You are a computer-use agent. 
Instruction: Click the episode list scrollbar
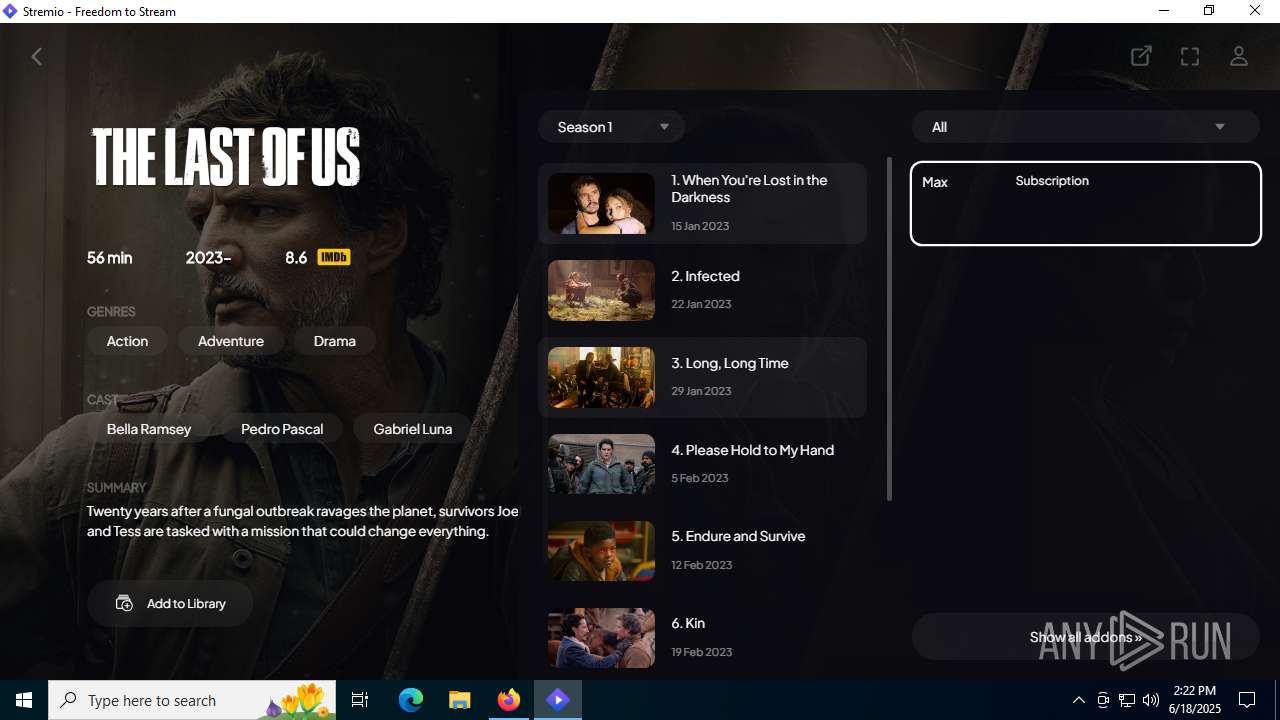click(889, 329)
